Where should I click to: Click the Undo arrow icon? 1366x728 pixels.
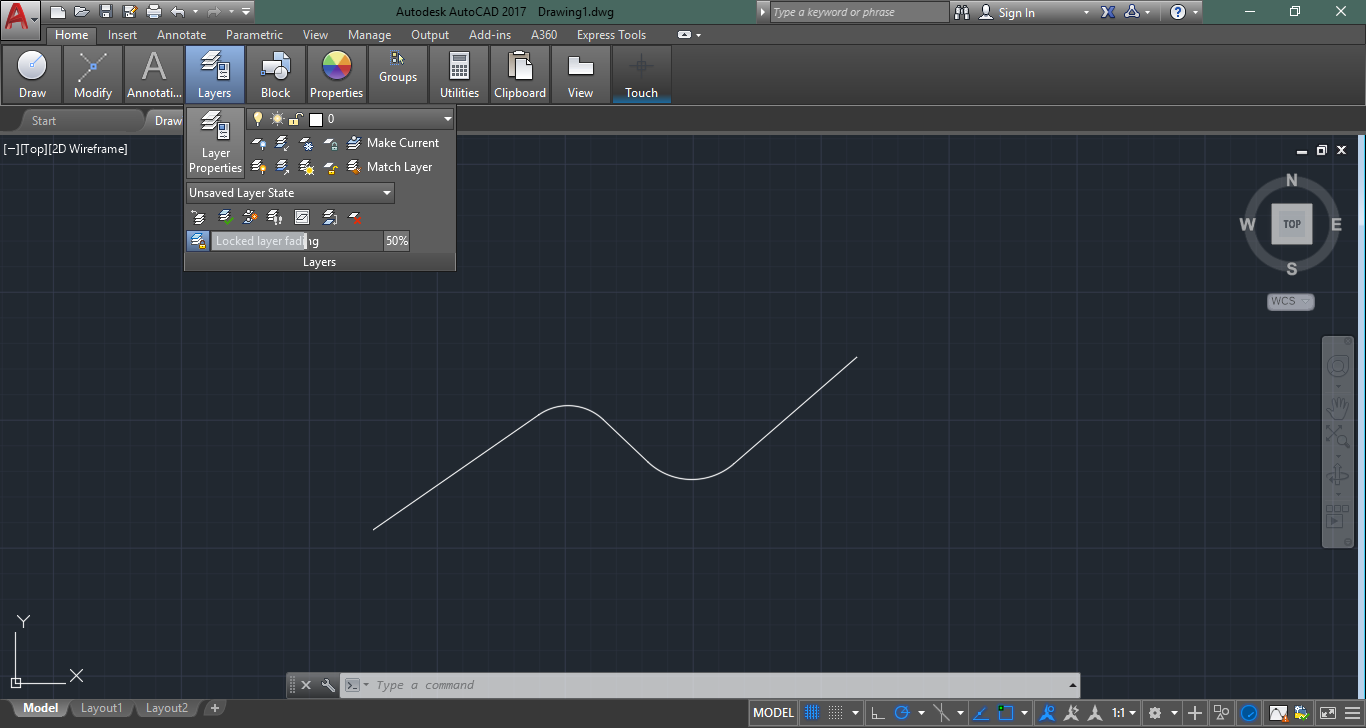(178, 12)
